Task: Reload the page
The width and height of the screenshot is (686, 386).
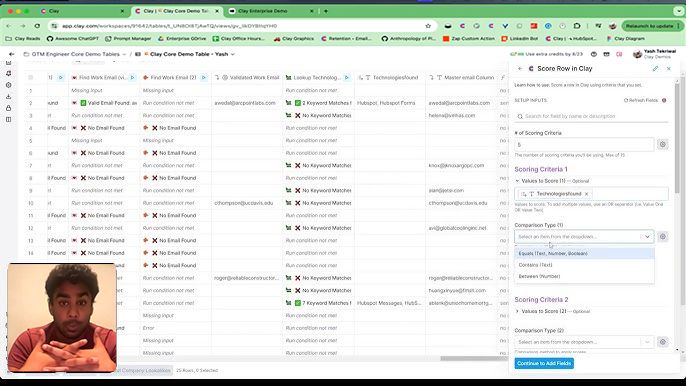Action: pos(37,26)
